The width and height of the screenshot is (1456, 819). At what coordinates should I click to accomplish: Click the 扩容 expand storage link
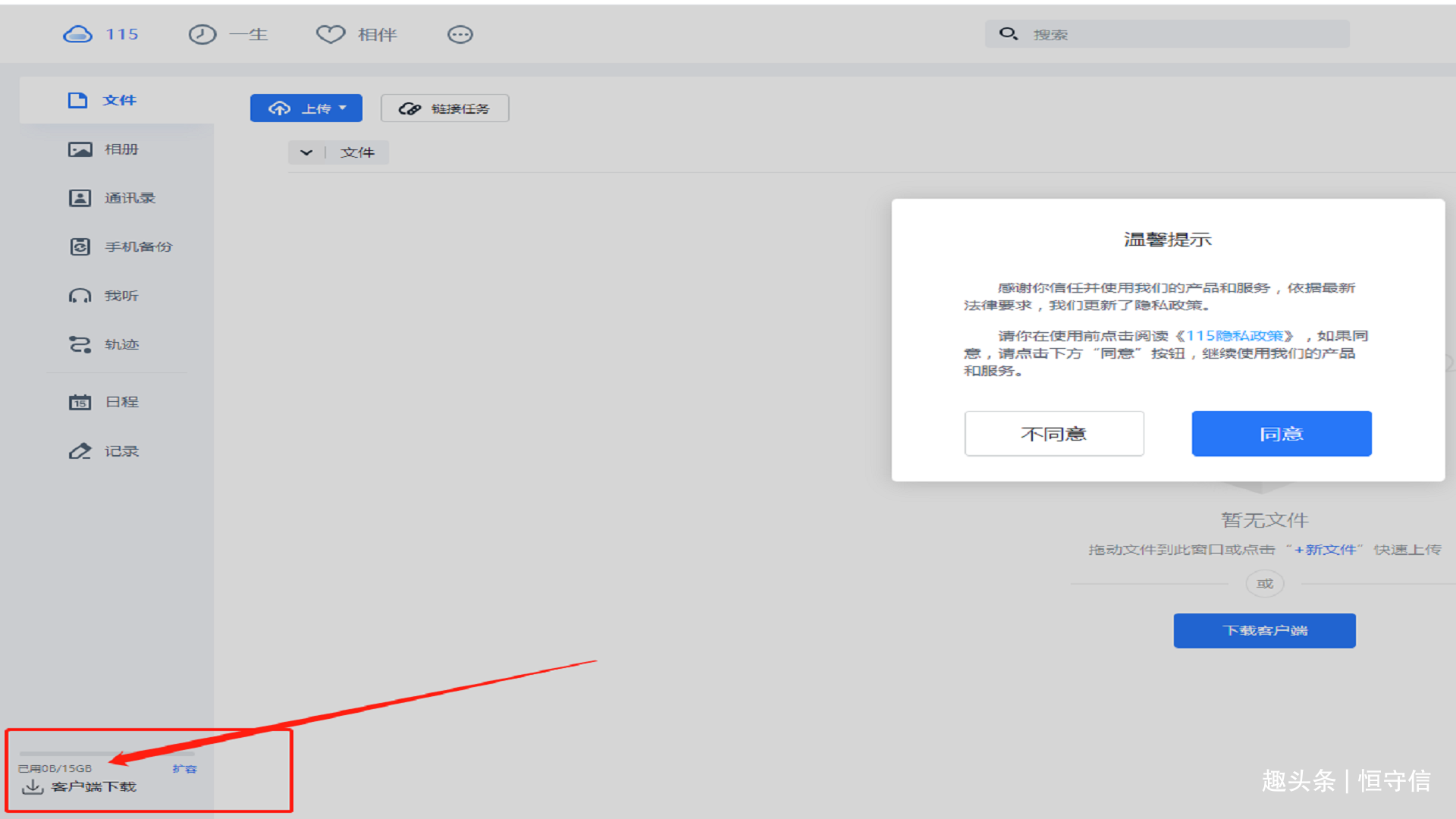pyautogui.click(x=184, y=769)
